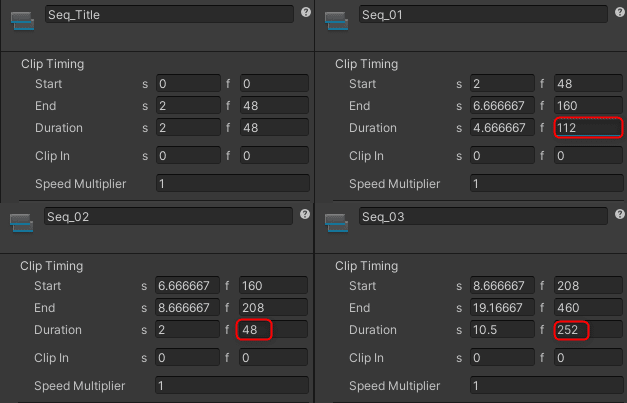
Task: Click Seq_Title End seconds field
Action: tap(188, 106)
